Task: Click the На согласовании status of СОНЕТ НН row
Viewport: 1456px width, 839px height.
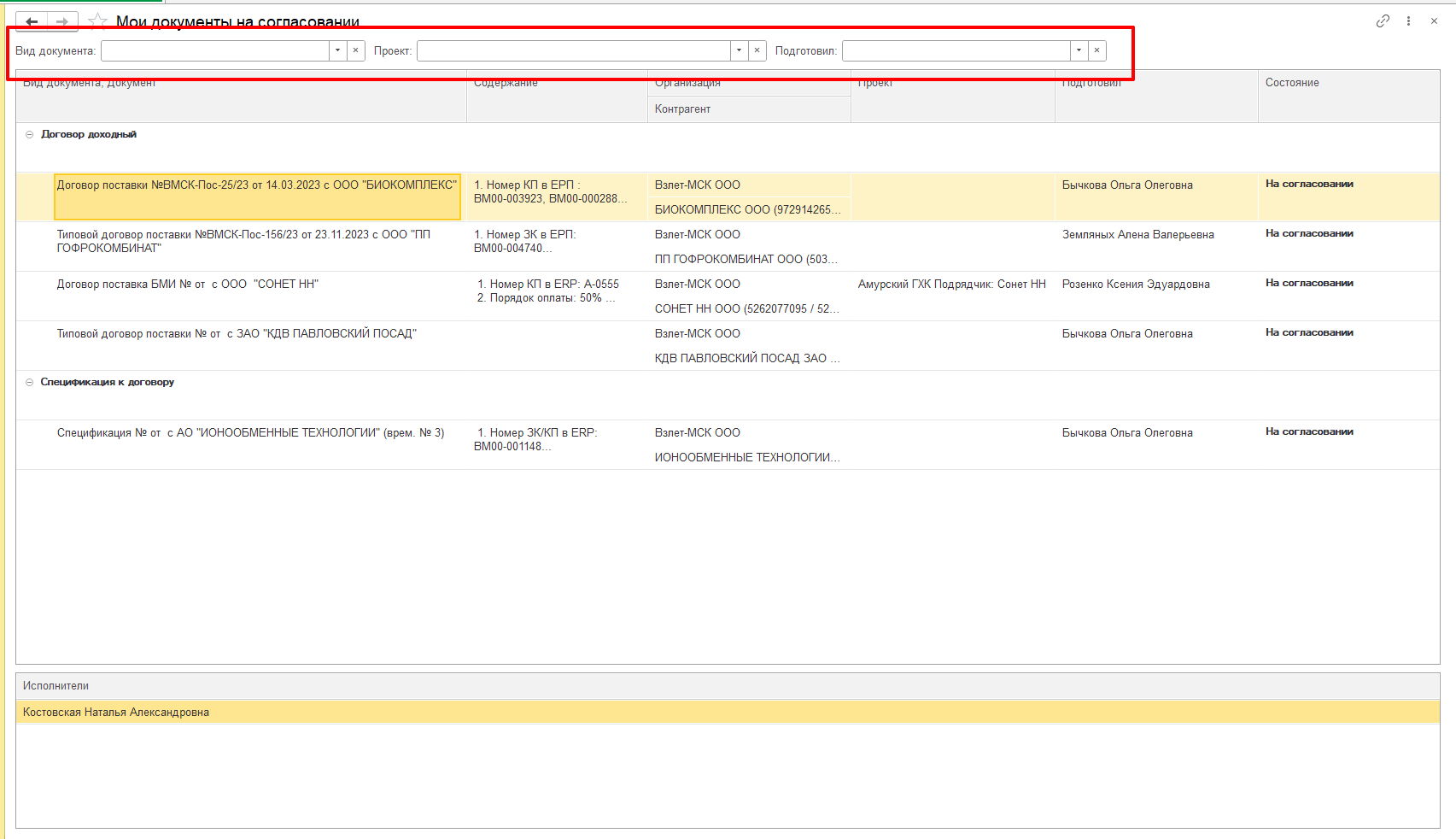Action: [x=1309, y=283]
